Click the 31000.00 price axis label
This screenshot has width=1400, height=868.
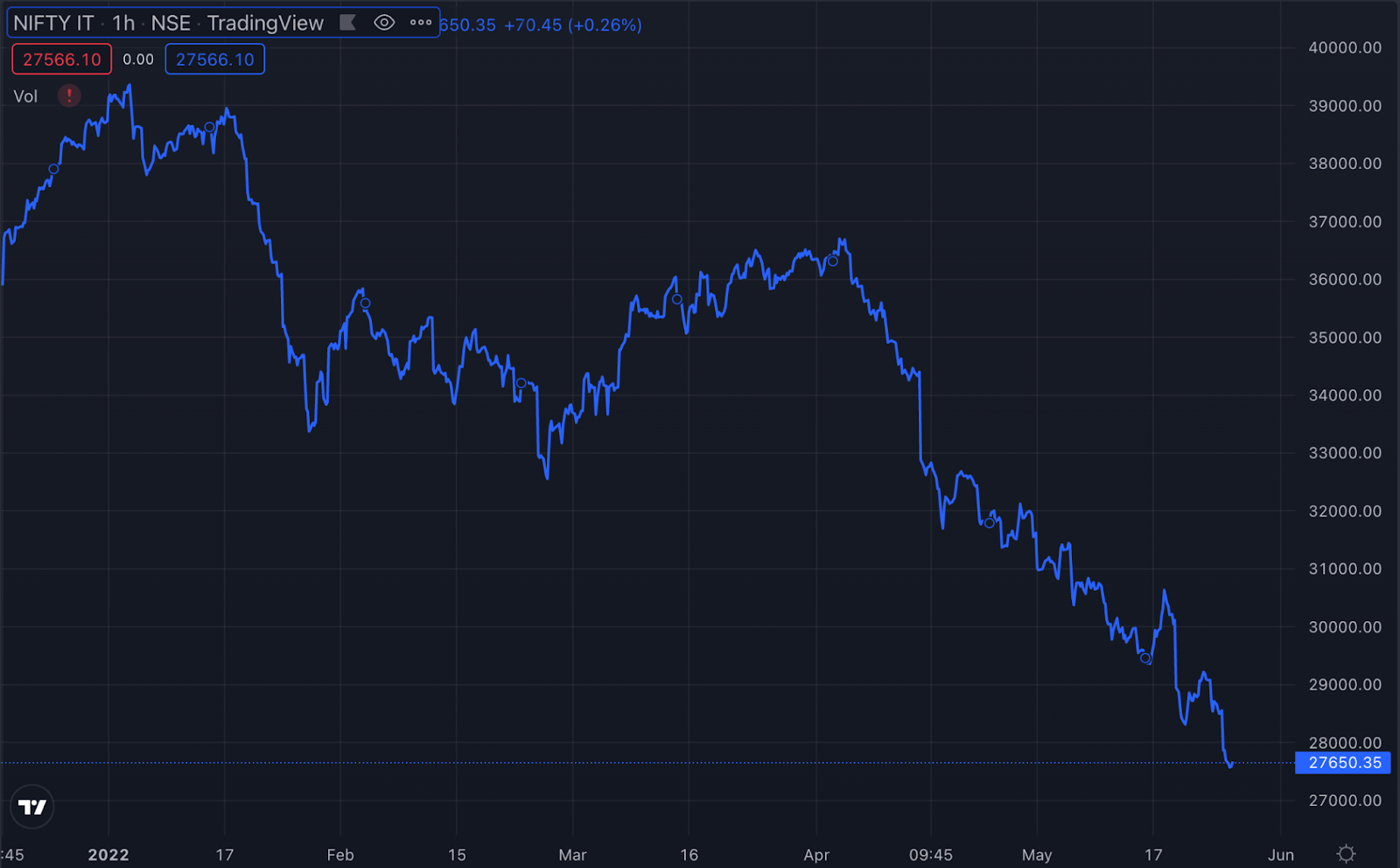[1346, 569]
